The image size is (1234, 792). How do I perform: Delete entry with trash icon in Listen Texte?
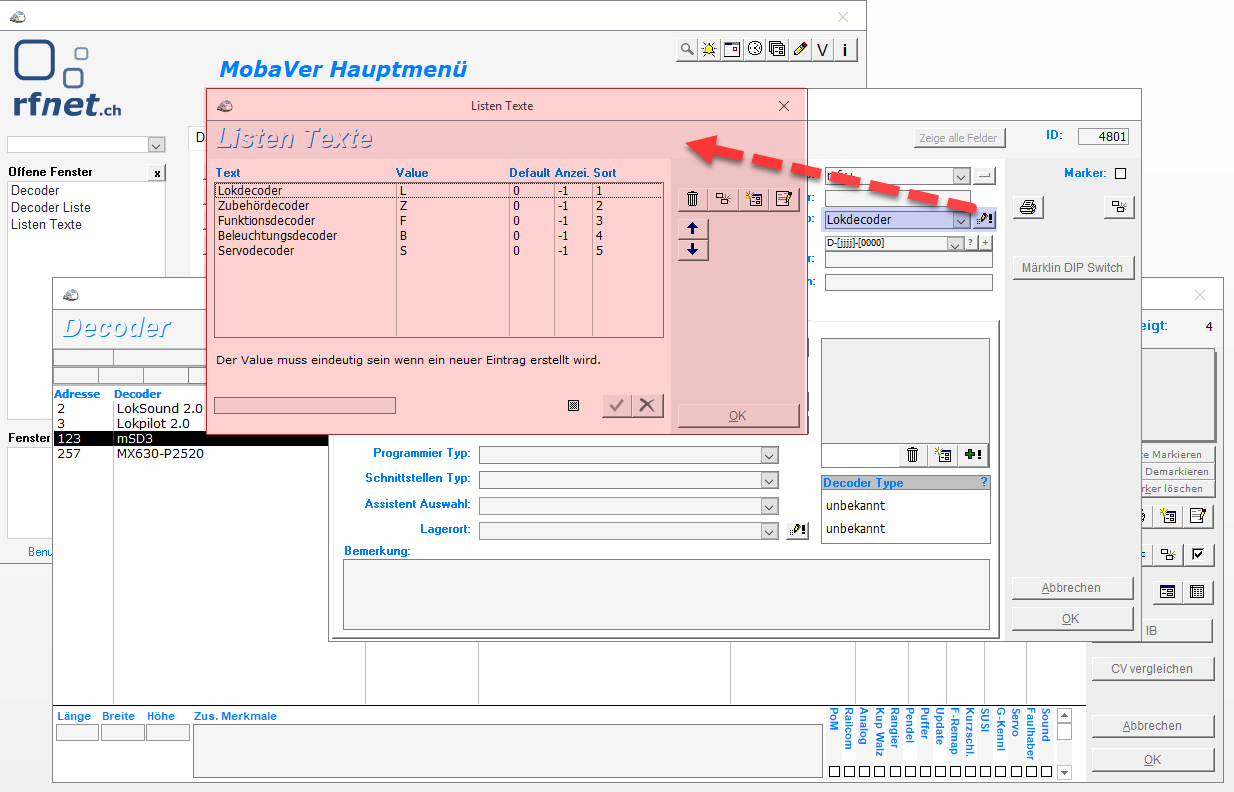click(x=692, y=199)
